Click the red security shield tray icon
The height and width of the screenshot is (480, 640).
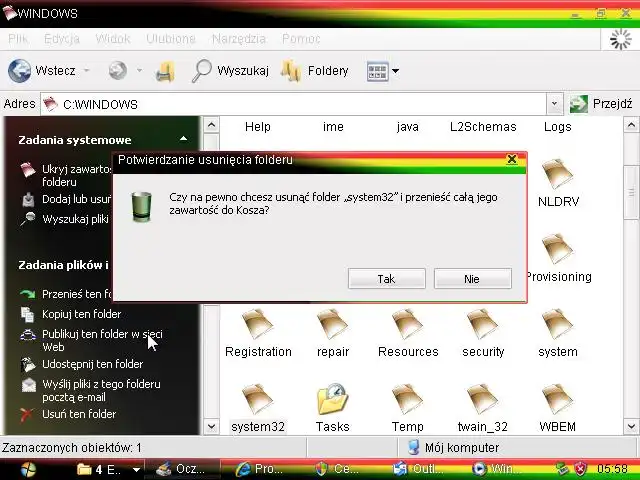point(580,469)
